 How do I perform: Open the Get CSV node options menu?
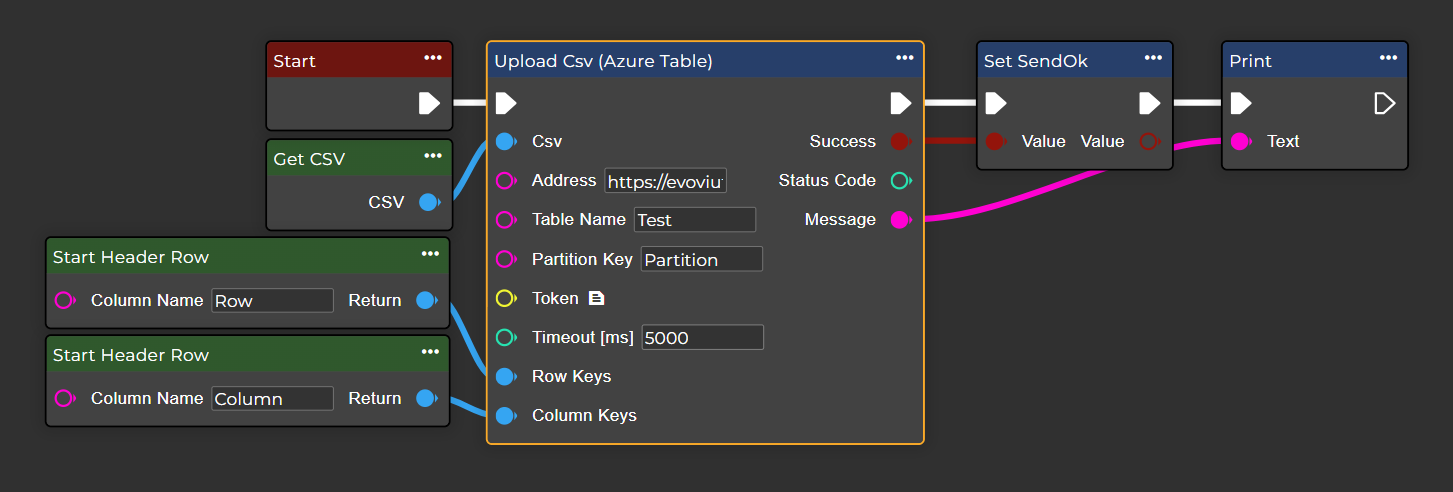(433, 156)
